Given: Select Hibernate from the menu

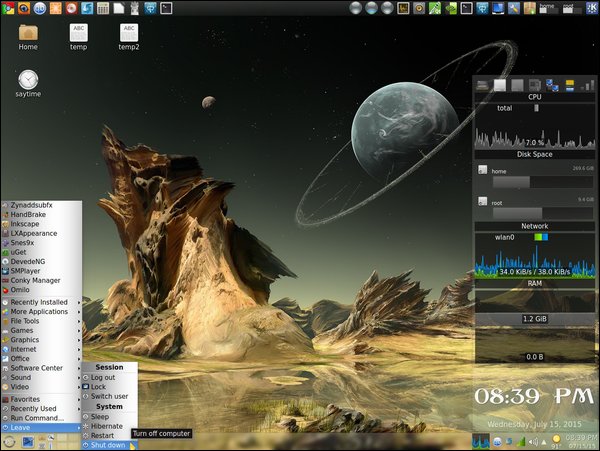Looking at the screenshot, I should (109, 426).
